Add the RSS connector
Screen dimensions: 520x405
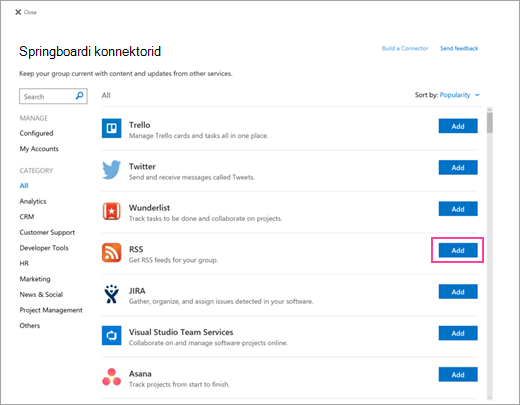pos(458,250)
